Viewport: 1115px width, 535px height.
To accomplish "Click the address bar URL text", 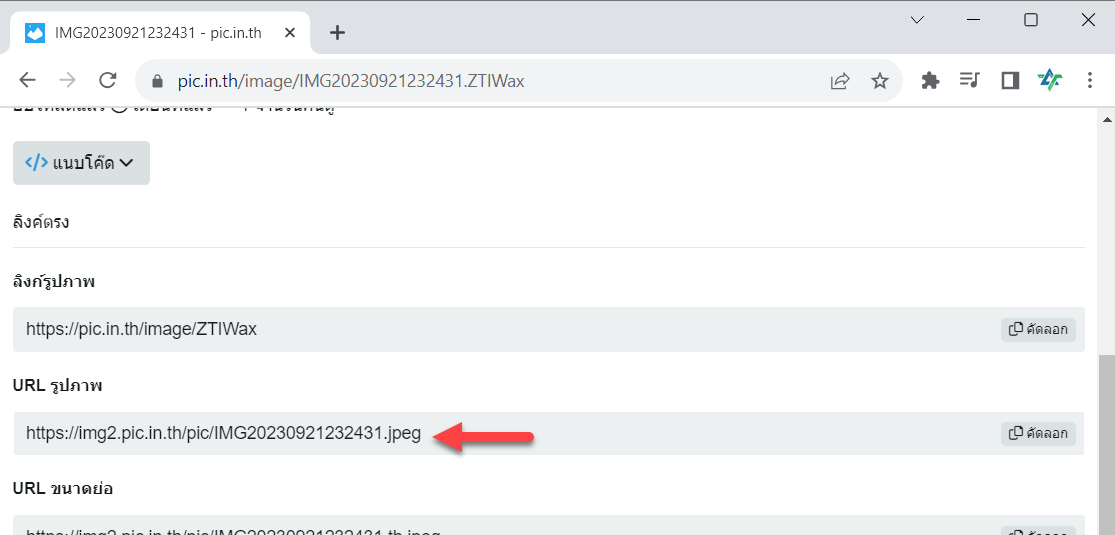I will pyautogui.click(x=351, y=81).
